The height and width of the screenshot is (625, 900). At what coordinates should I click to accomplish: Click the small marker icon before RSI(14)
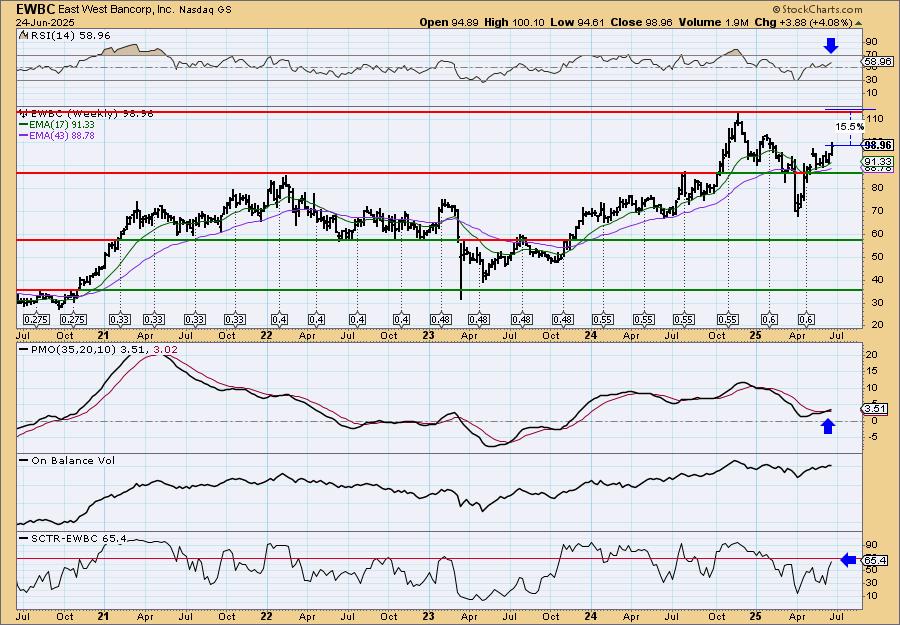(x=23, y=36)
